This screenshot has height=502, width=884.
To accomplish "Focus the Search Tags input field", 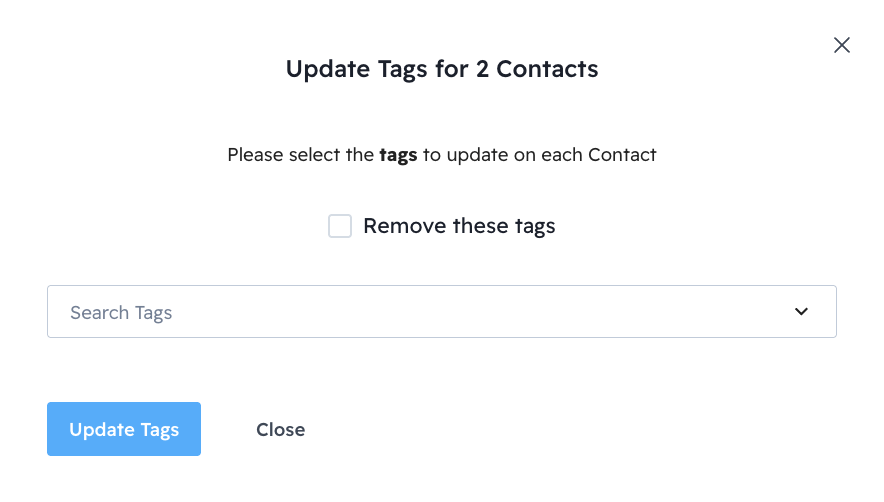I will click(420, 312).
